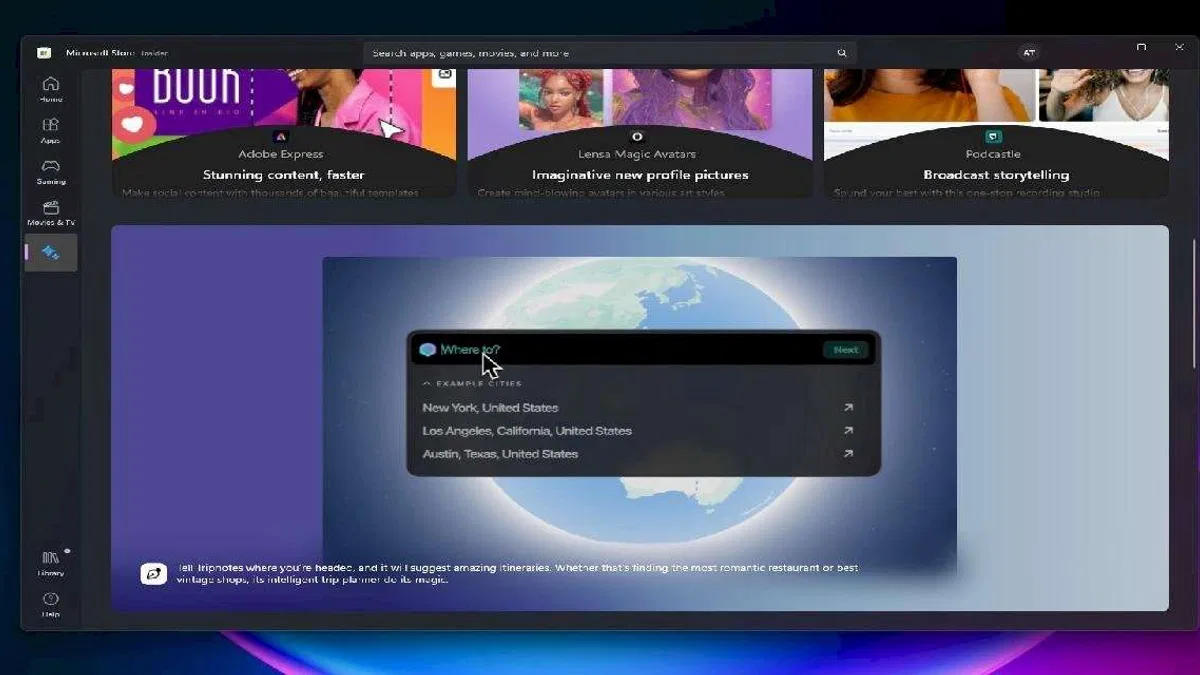Select Los Angeles, California, United States
Viewport: 1200px width, 675px height.
(x=527, y=431)
